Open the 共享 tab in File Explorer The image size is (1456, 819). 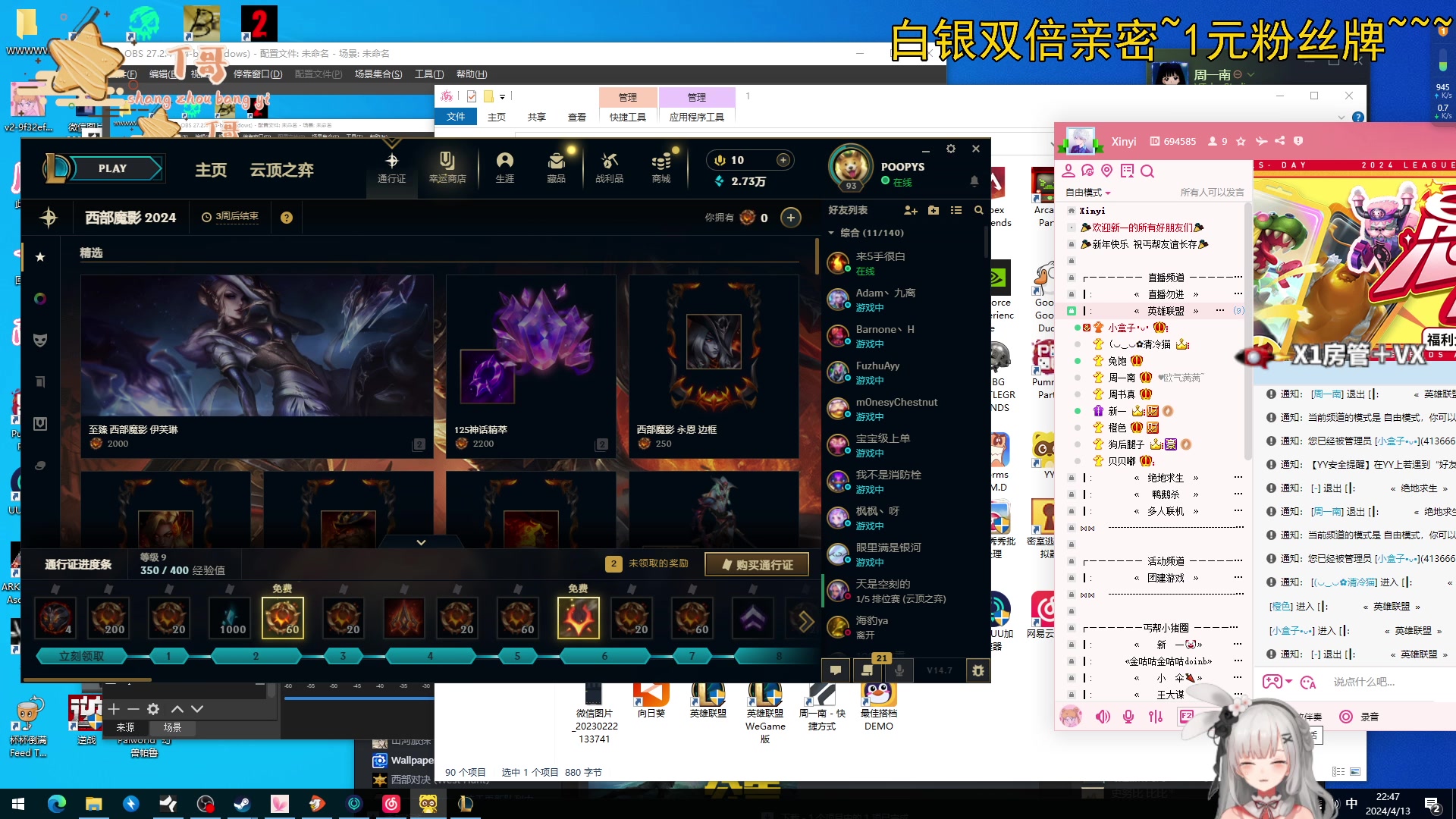537,117
